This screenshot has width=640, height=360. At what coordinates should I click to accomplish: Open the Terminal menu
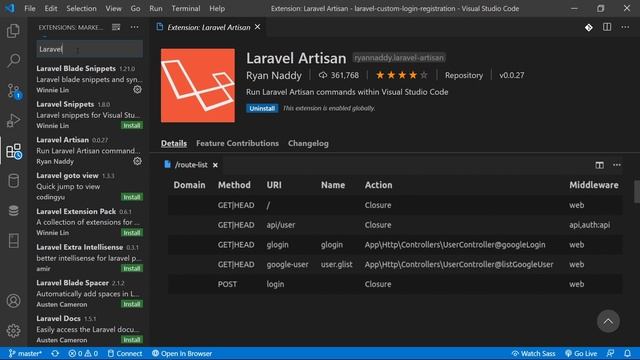coord(186,8)
